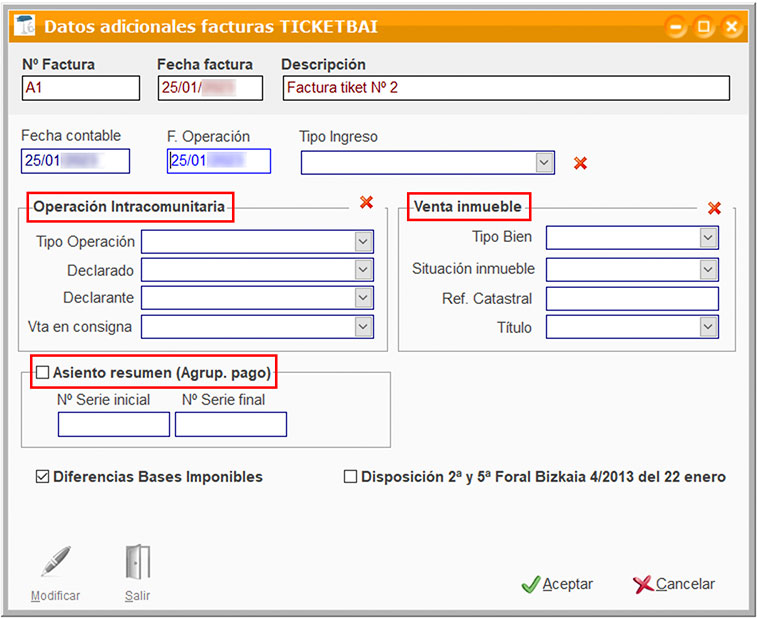Clear the Operación Intracomunitaria section with its red X

click(x=366, y=202)
